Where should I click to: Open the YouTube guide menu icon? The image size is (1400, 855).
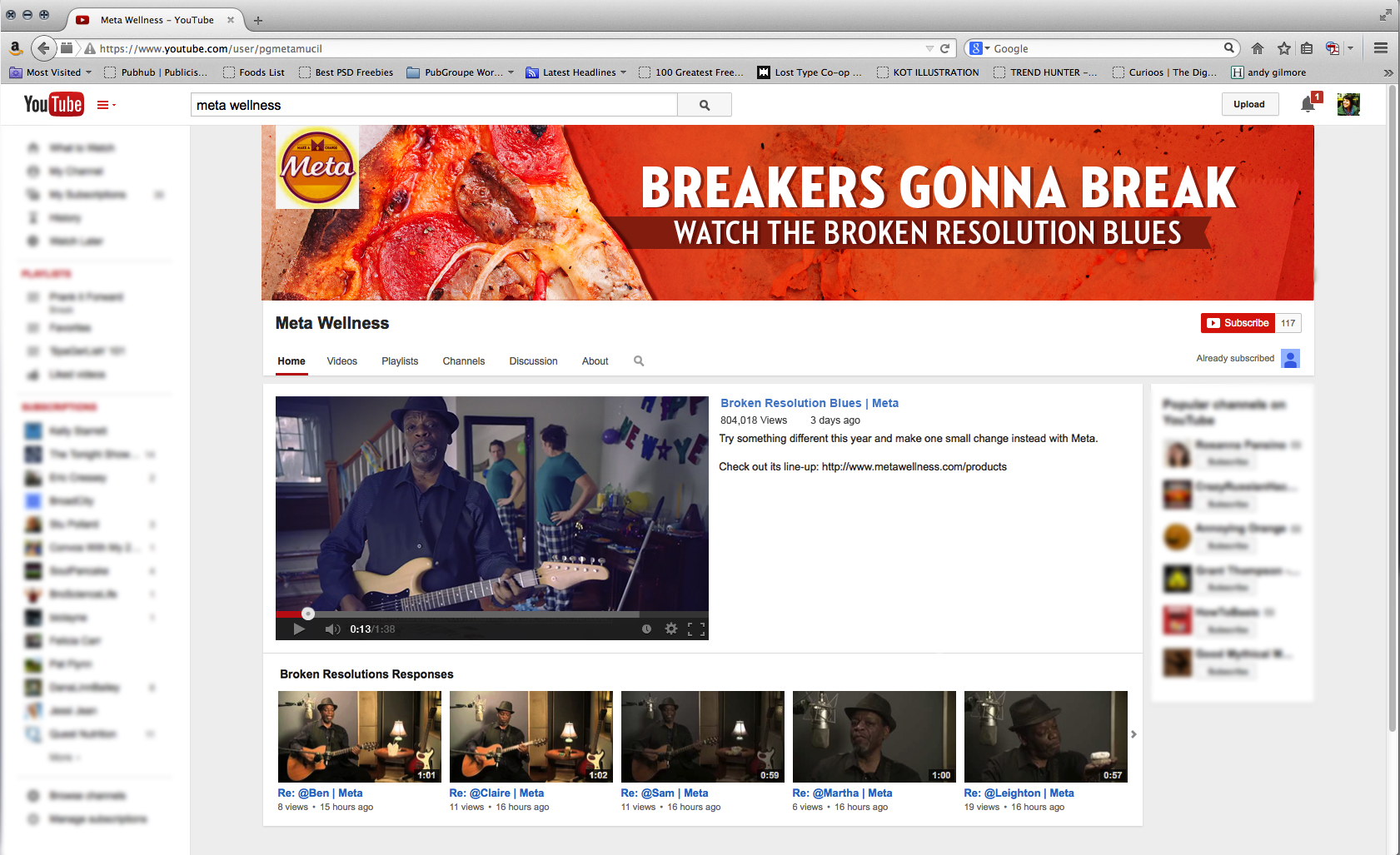(106, 105)
